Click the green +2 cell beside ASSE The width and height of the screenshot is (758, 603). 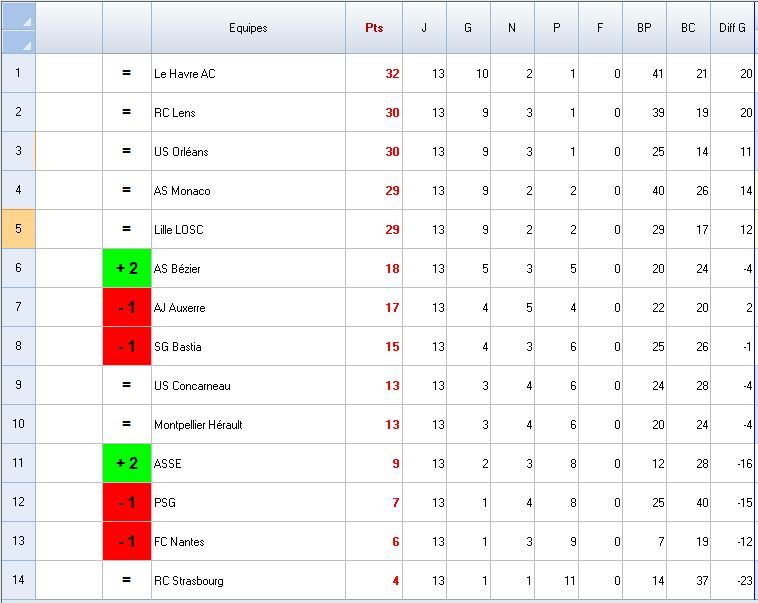point(127,464)
